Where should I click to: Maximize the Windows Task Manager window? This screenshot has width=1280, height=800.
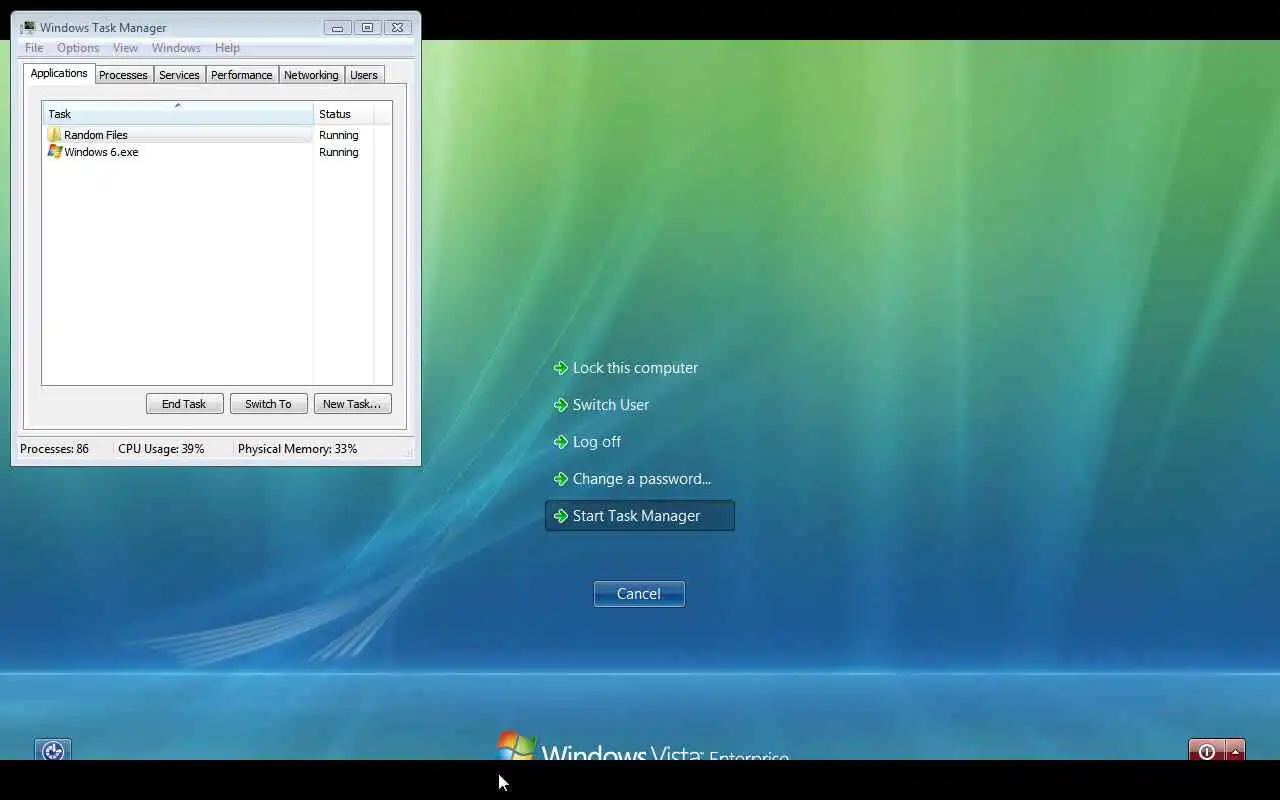(367, 28)
